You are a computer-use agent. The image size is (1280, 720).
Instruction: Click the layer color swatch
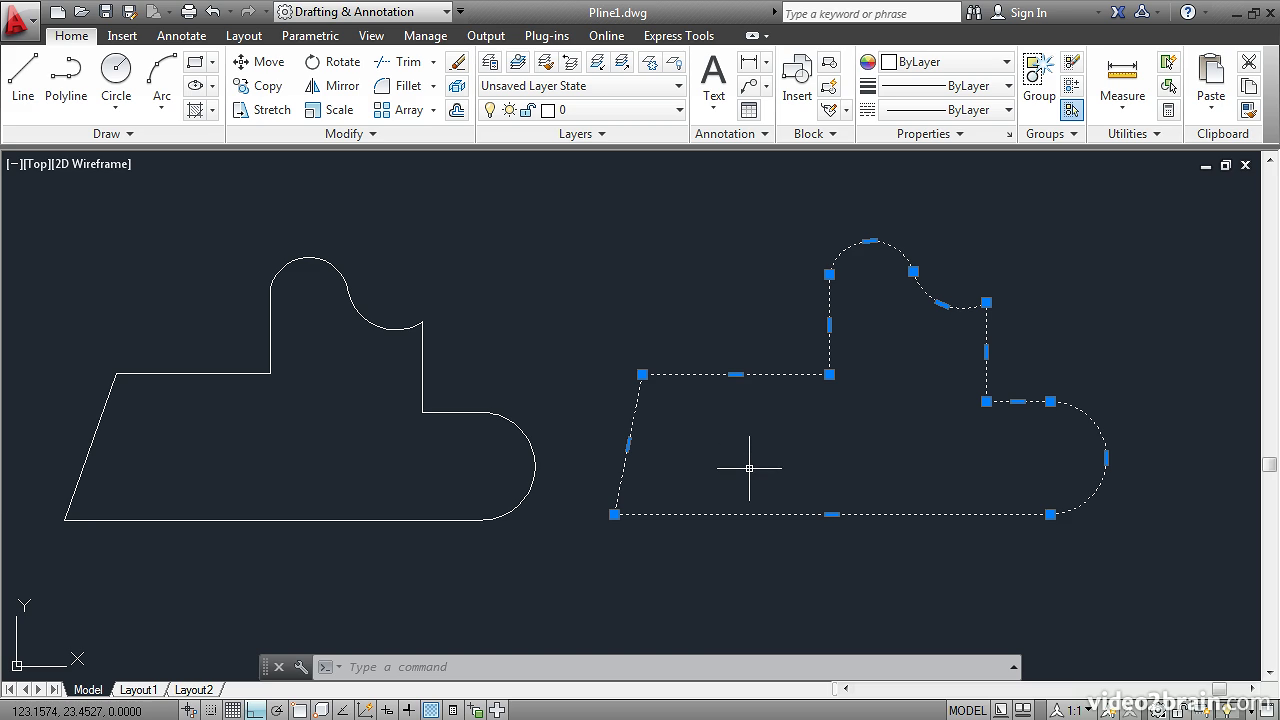[547, 110]
